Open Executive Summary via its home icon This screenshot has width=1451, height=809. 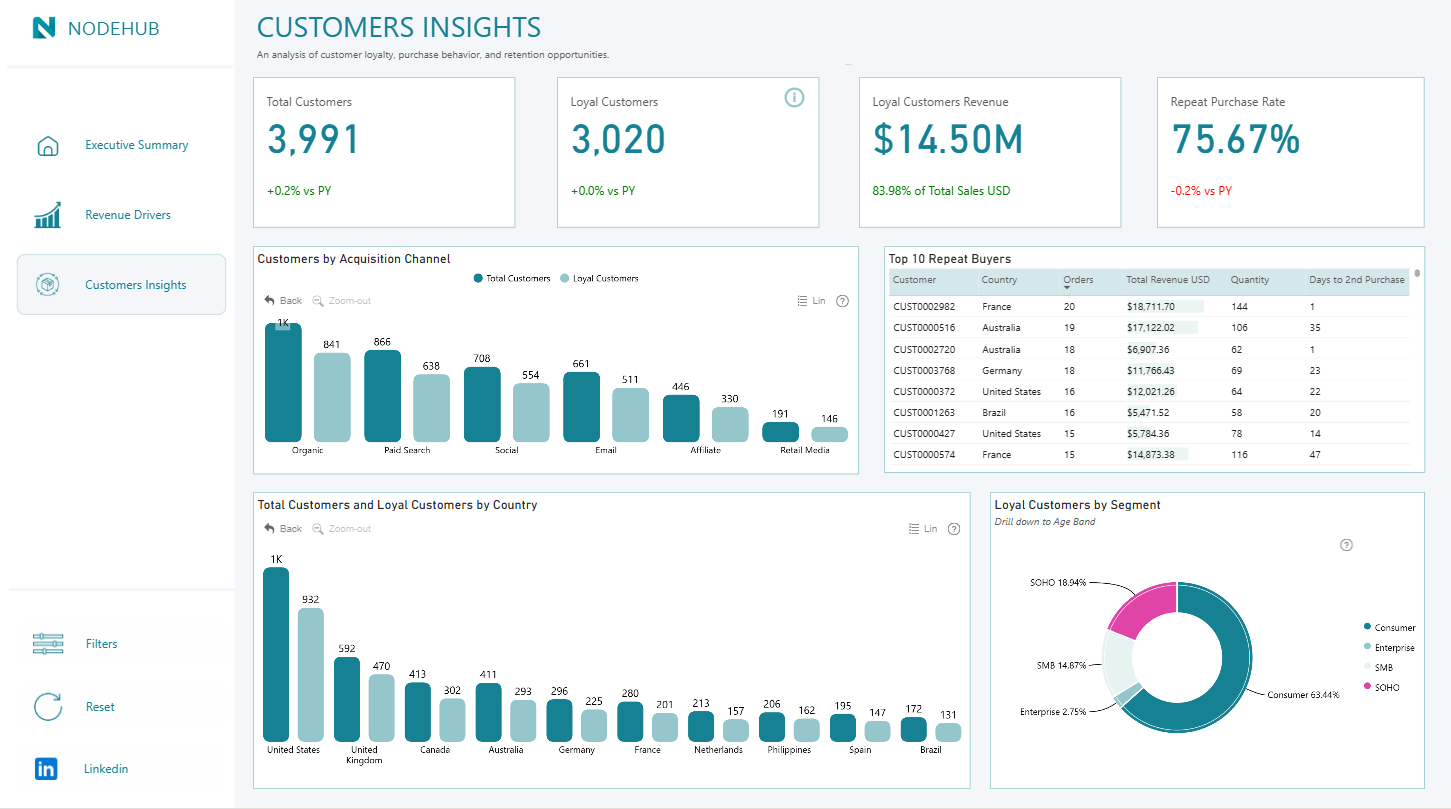pyautogui.click(x=47, y=146)
